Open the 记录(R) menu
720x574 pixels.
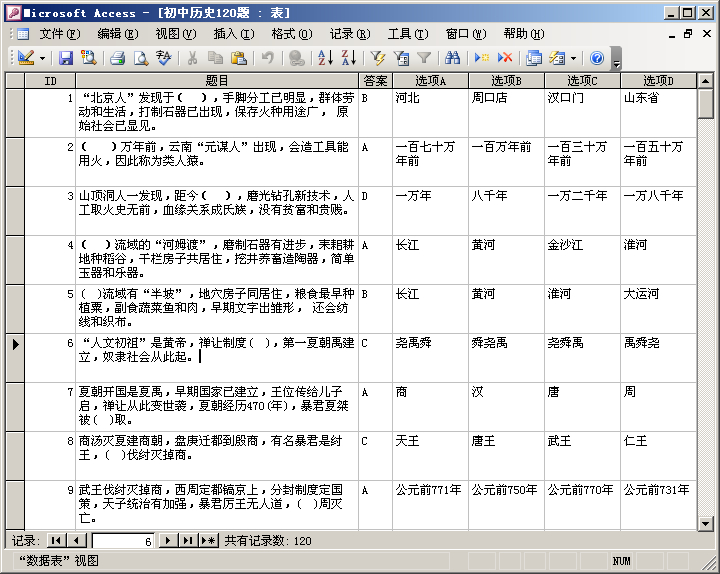(349, 34)
